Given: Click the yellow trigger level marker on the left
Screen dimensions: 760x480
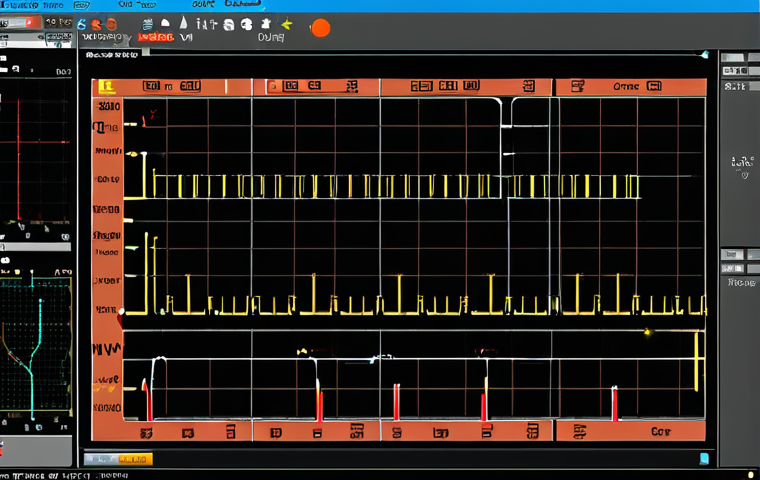Looking at the screenshot, I should pos(132,154).
